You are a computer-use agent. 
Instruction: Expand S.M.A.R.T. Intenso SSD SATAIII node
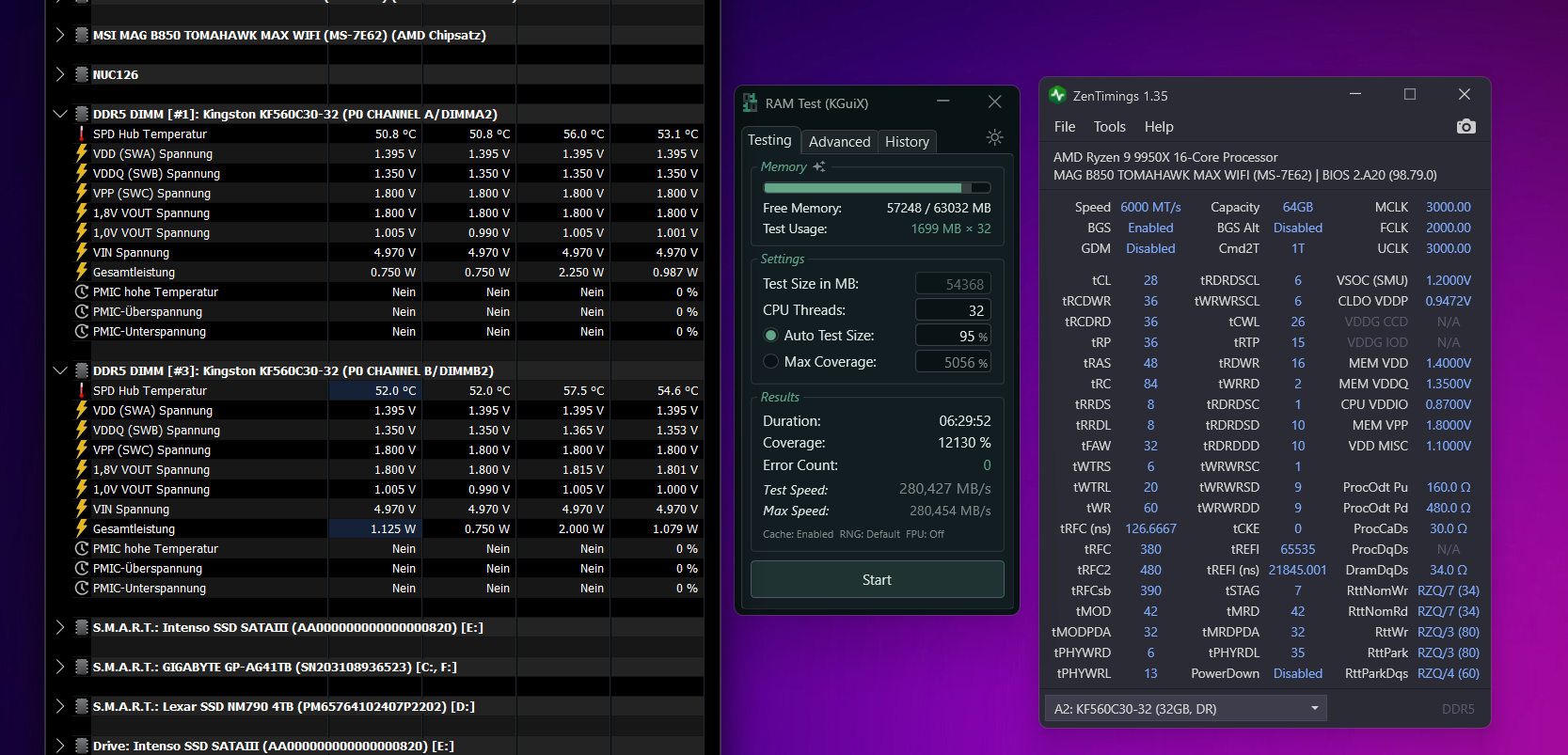60,627
